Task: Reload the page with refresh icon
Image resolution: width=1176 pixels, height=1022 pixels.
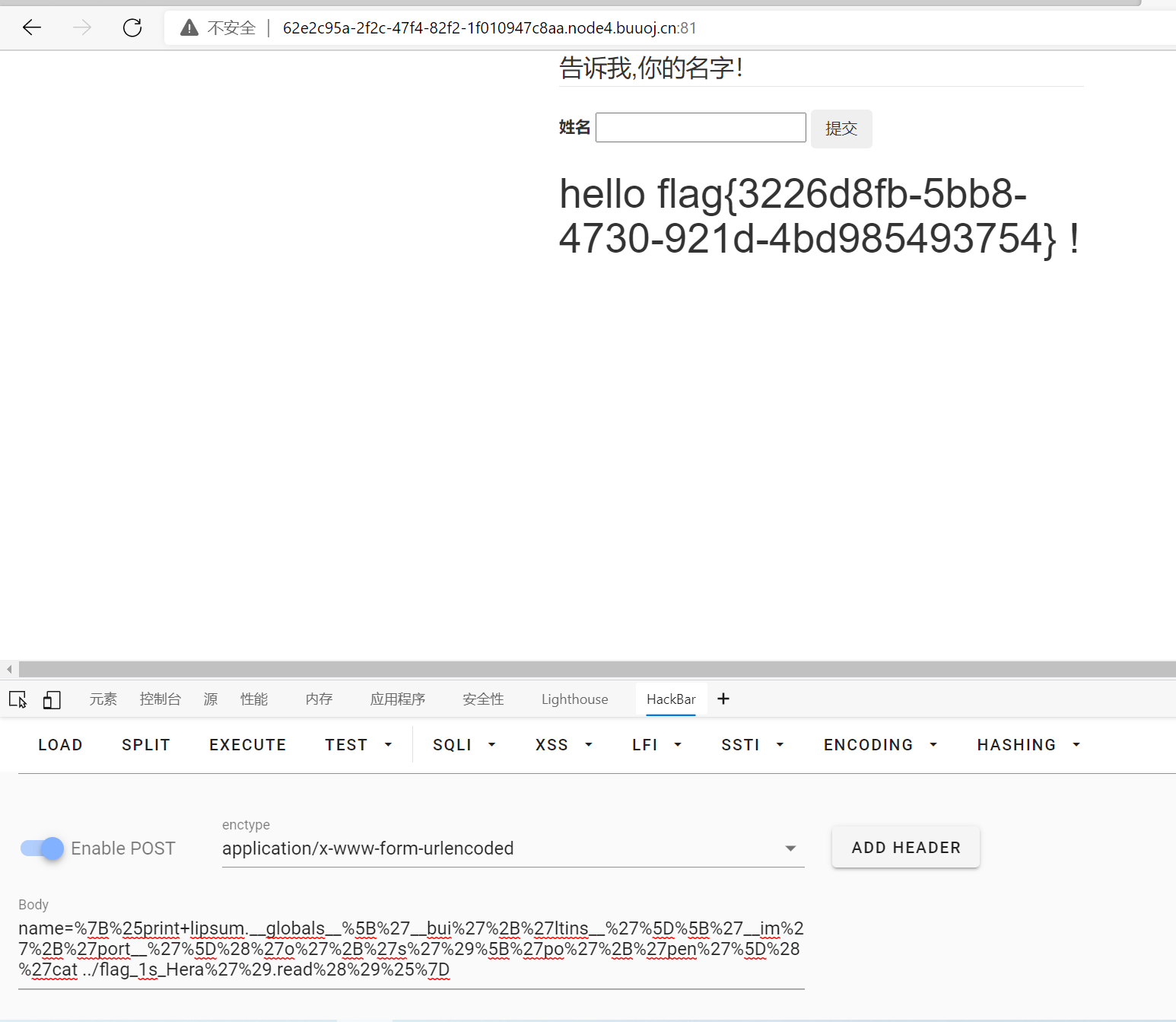Action: [132, 28]
